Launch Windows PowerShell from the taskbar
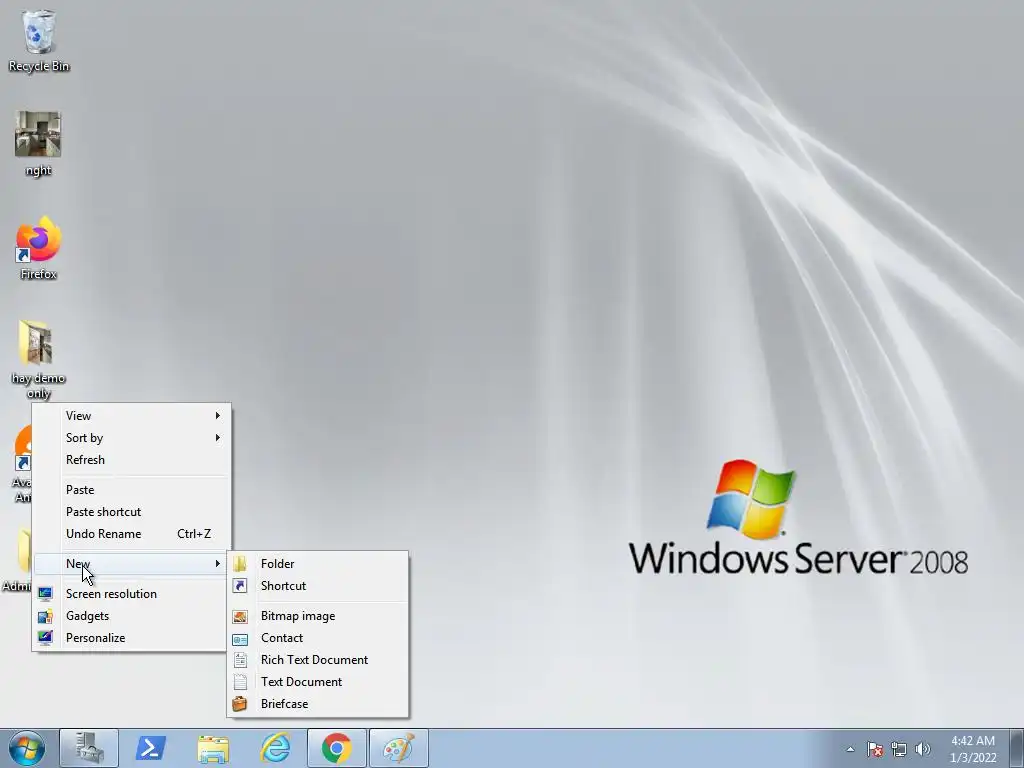This screenshot has height=768, width=1024. pyautogui.click(x=150, y=748)
